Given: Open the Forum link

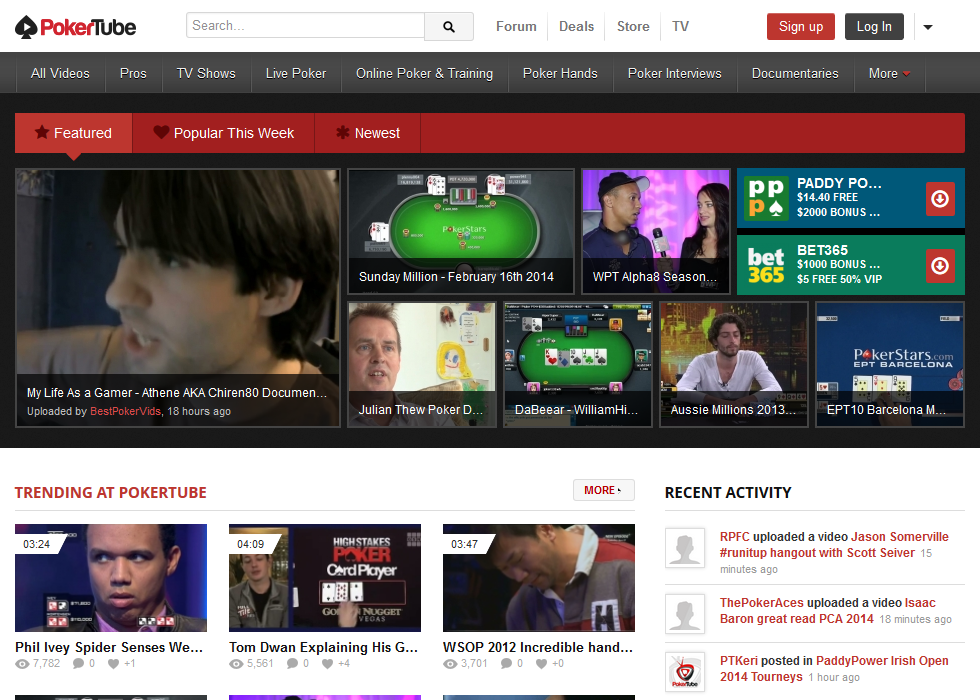Looking at the screenshot, I should (x=516, y=26).
